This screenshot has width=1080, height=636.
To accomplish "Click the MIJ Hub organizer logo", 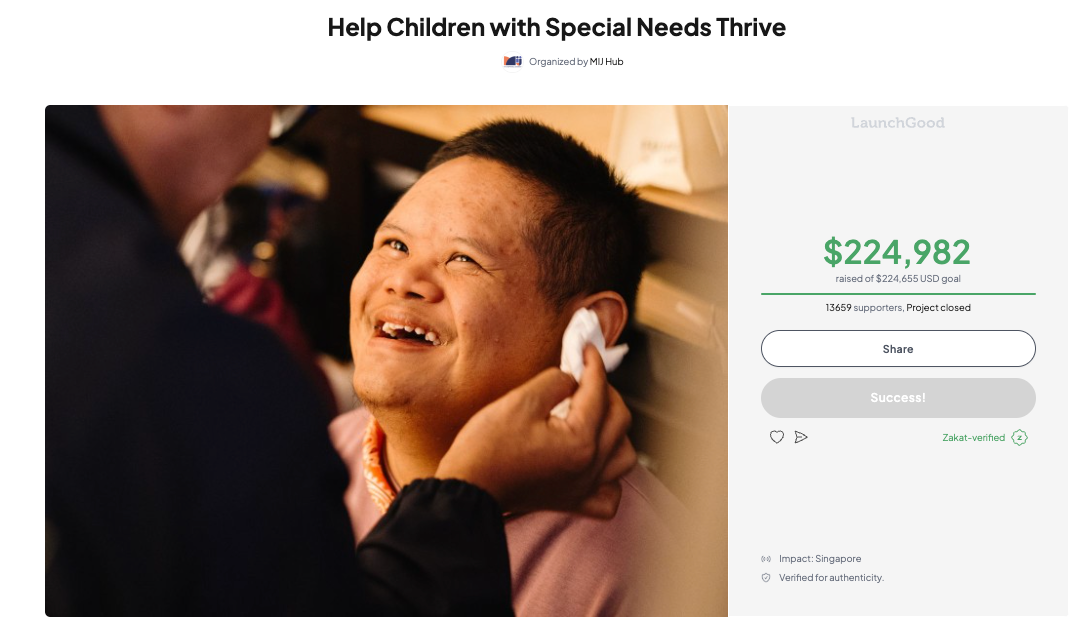I will click(x=512, y=61).
